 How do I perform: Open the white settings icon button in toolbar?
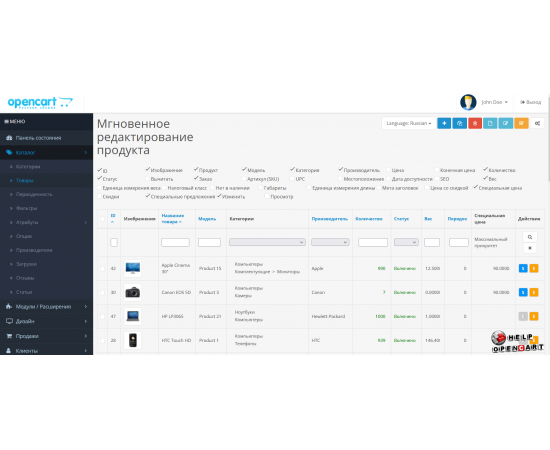537,123
